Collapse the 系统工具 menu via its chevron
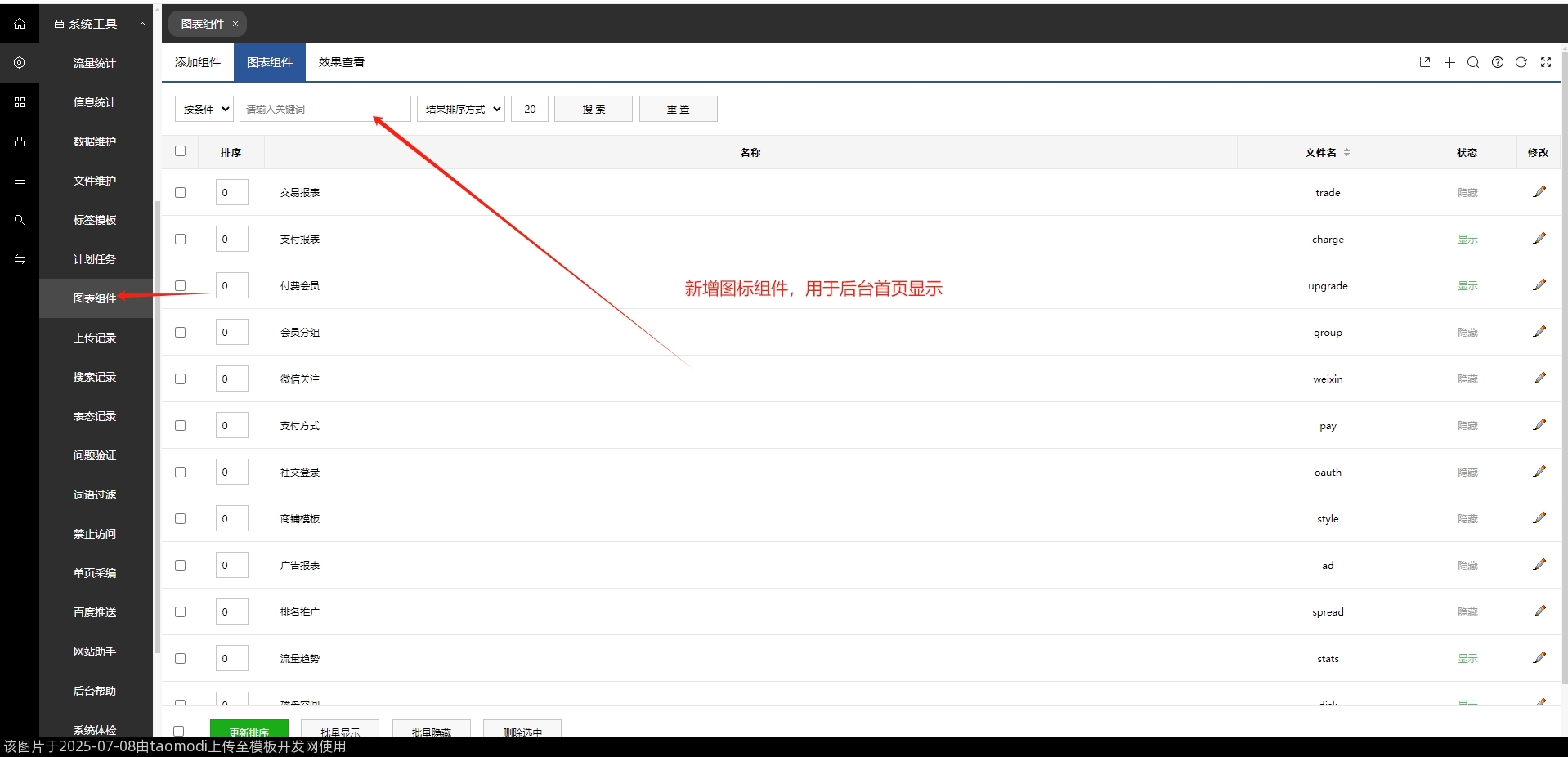This screenshot has width=1568, height=757. [141, 24]
